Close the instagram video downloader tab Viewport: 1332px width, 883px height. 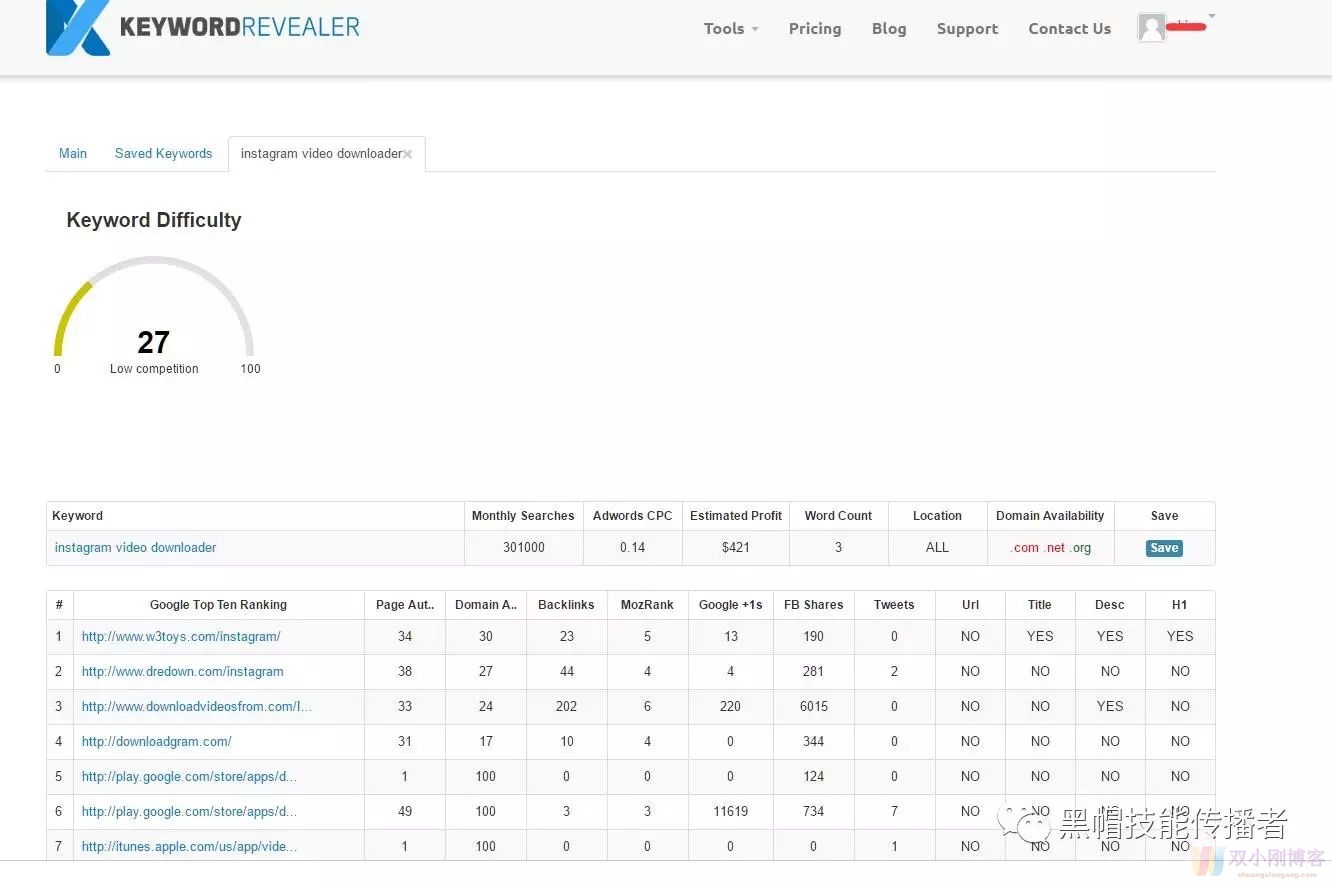pyautogui.click(x=408, y=154)
